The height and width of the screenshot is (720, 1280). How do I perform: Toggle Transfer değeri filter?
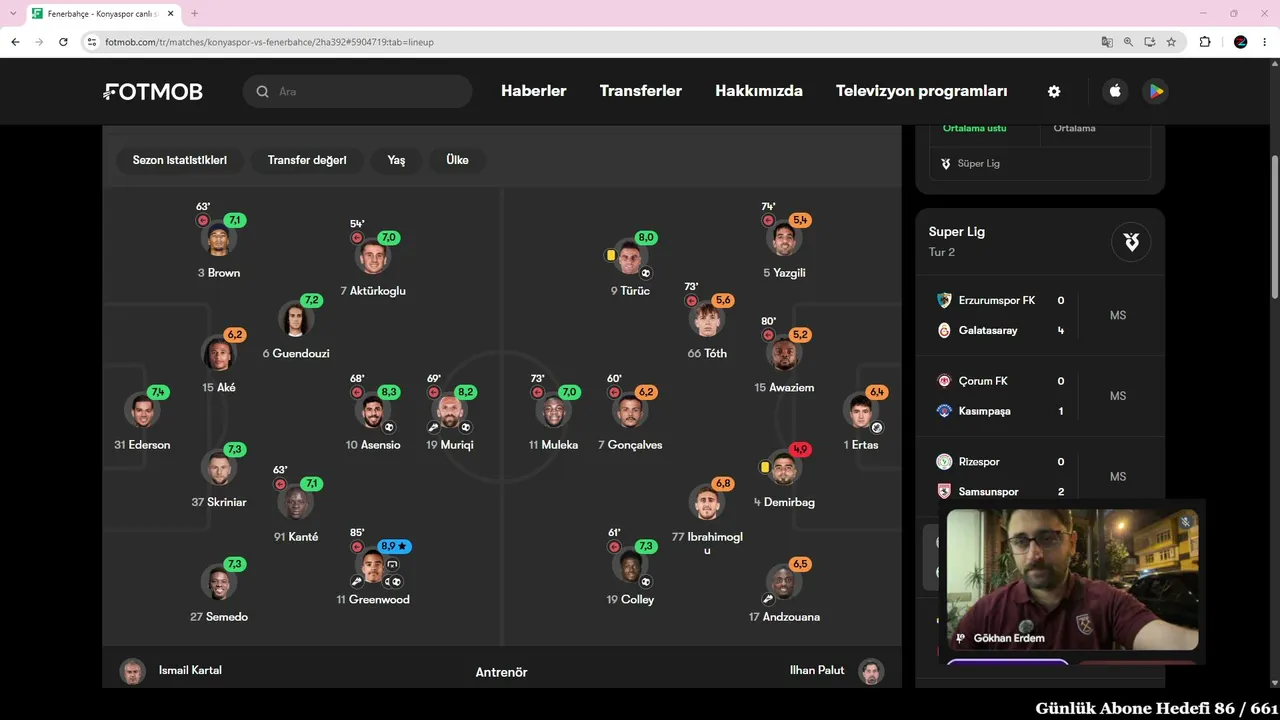tap(307, 160)
